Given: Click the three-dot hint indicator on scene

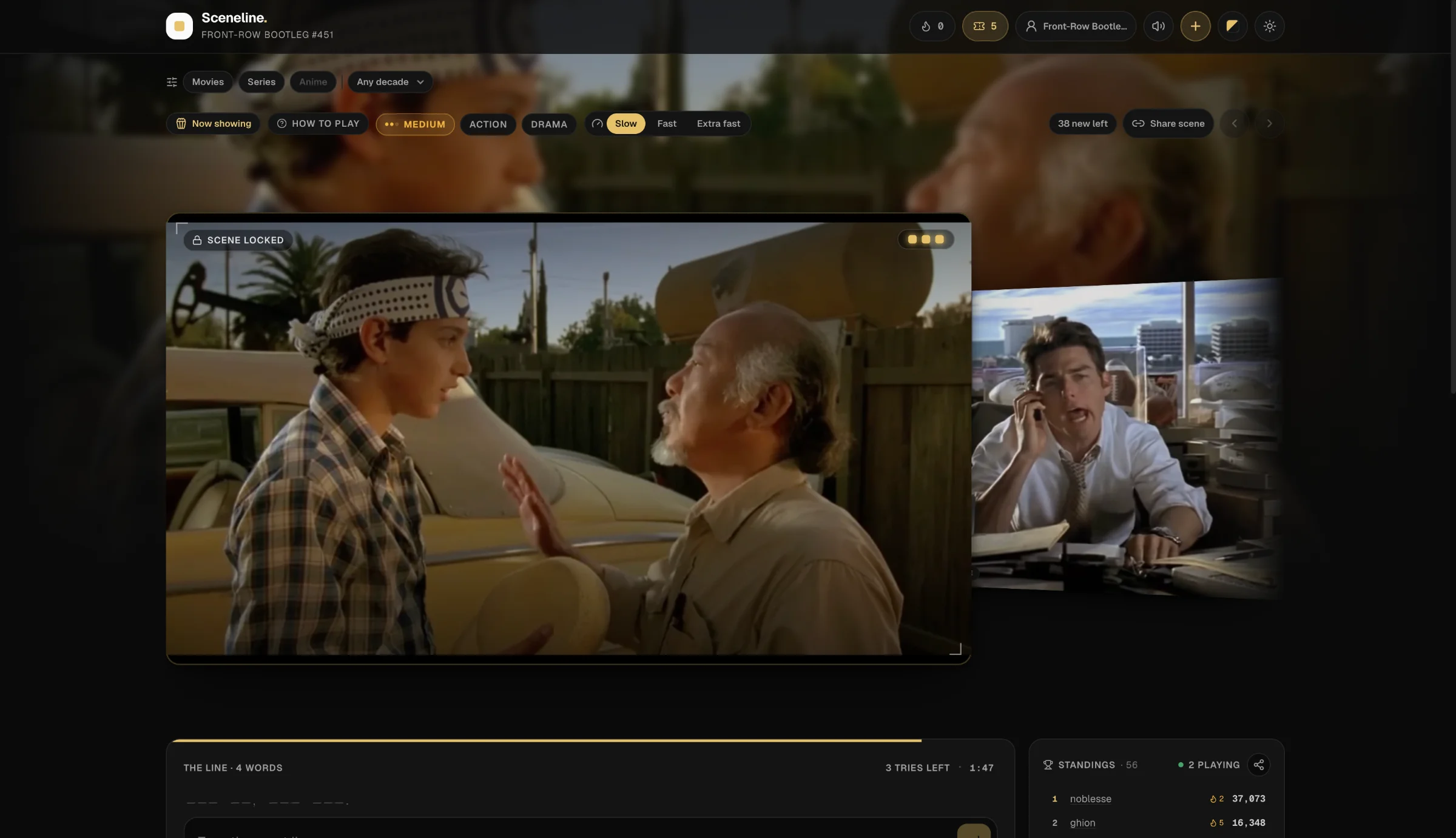Looking at the screenshot, I should [x=926, y=239].
